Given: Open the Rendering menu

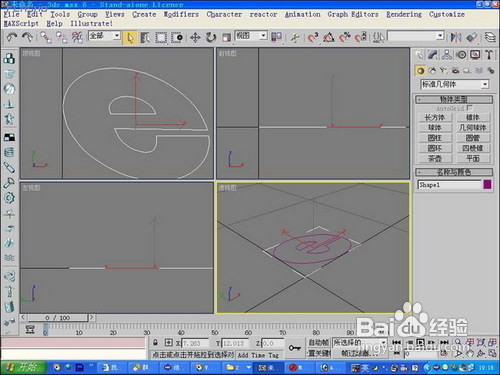Looking at the screenshot, I should coord(404,14).
